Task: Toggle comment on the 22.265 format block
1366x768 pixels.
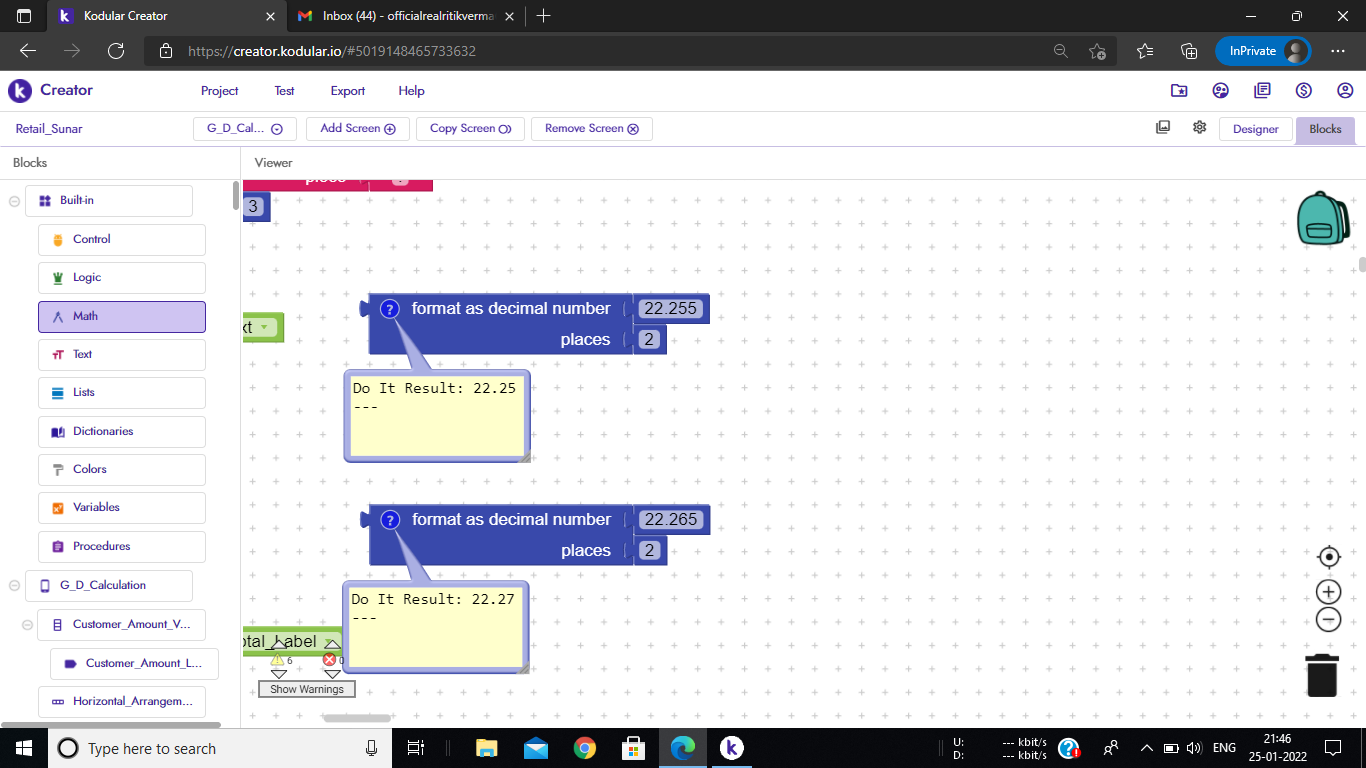Action: pyautogui.click(x=390, y=520)
